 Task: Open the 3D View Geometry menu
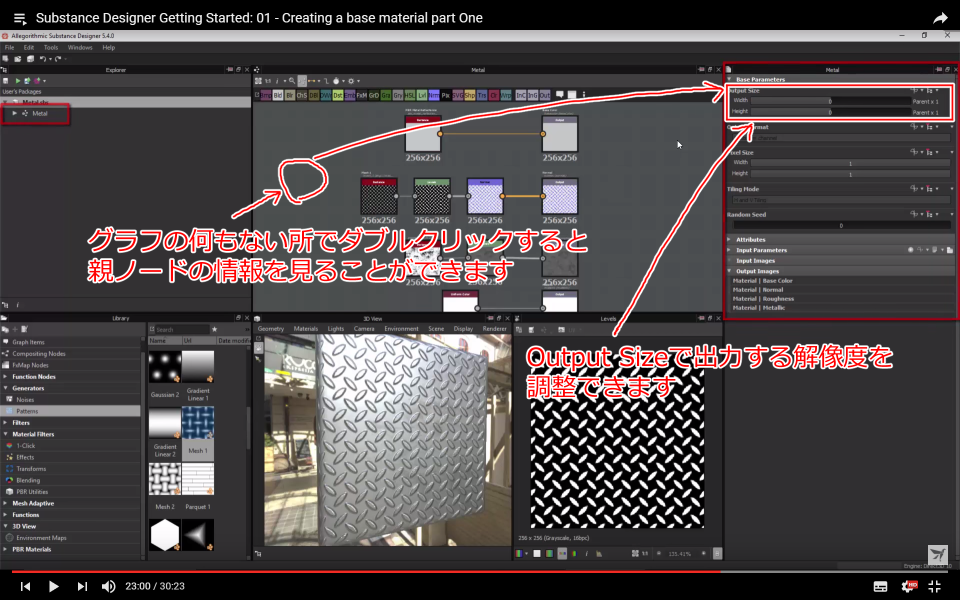(271, 329)
